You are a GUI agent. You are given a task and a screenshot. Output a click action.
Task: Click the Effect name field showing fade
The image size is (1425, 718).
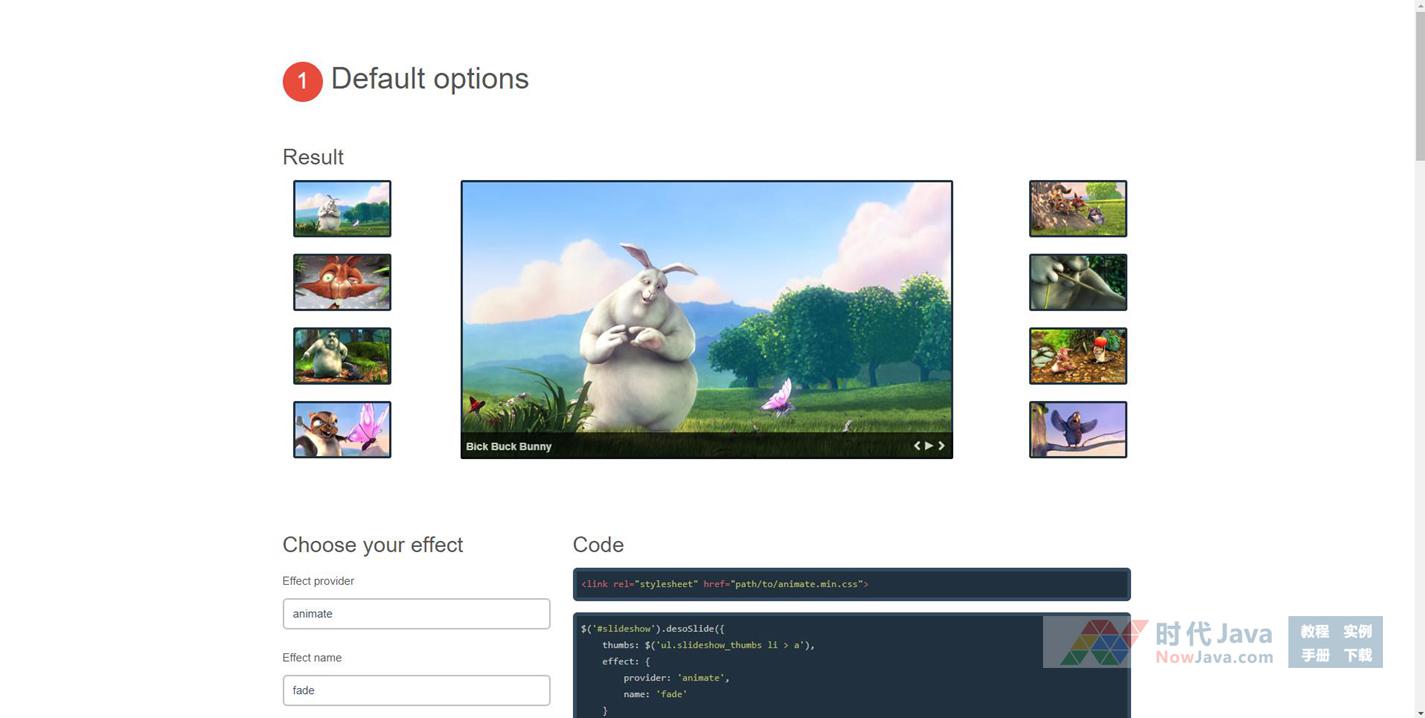(416, 690)
